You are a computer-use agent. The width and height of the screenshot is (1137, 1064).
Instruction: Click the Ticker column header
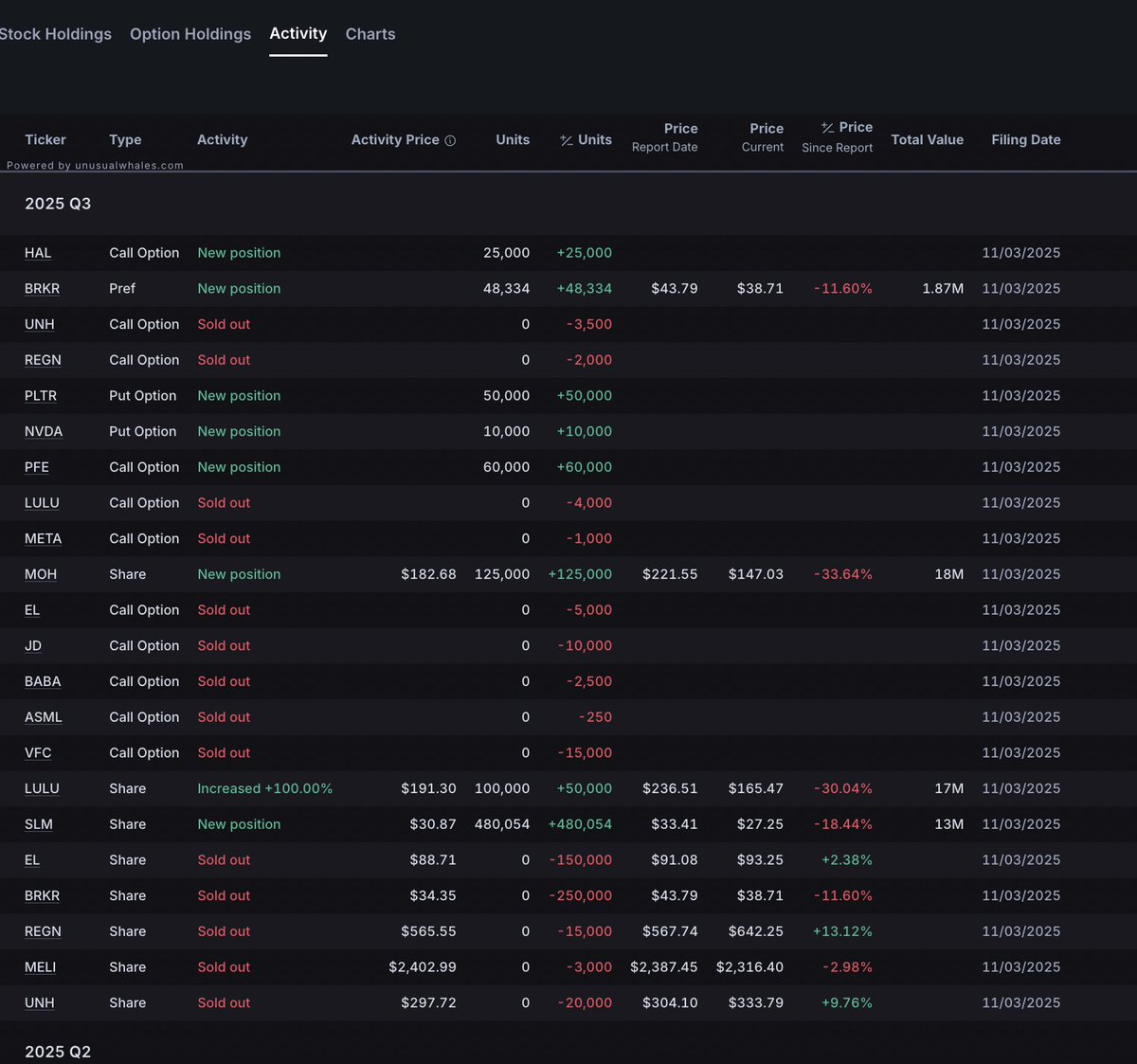[x=45, y=139]
